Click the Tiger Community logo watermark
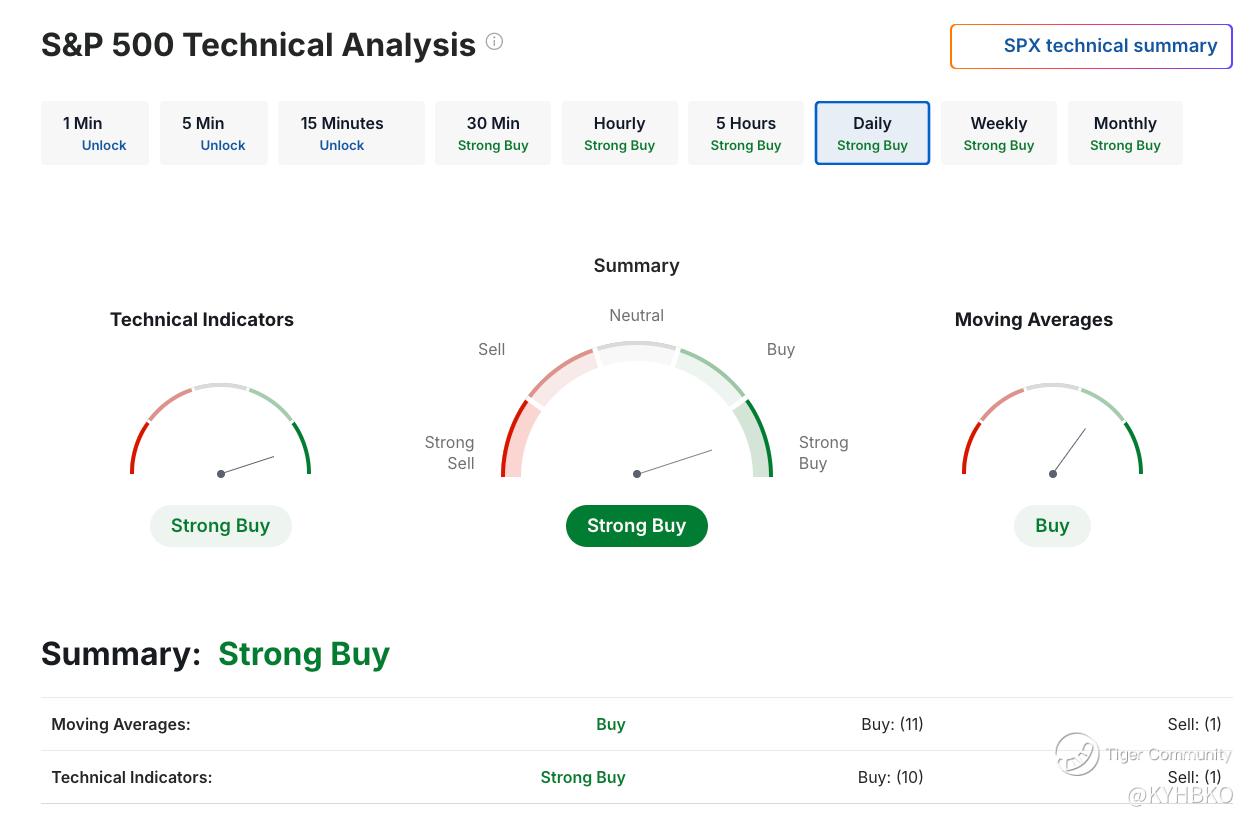Viewport: 1258px width, 824px height. pos(1078,754)
